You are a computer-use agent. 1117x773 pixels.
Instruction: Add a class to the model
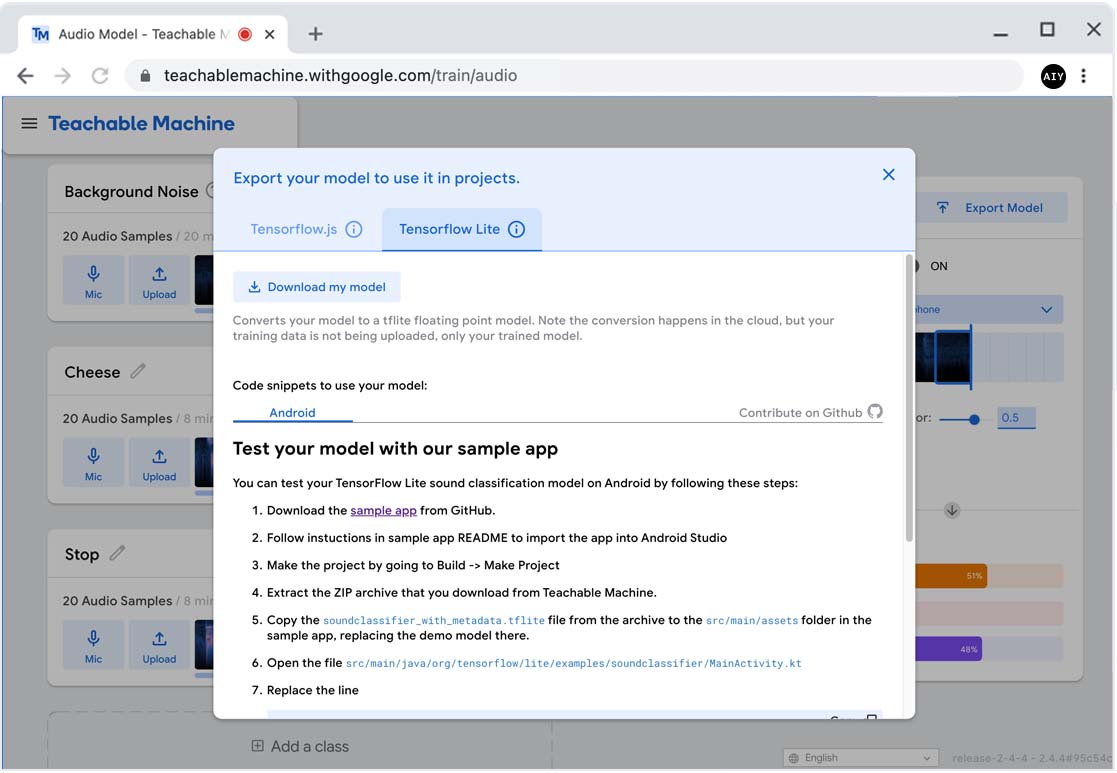click(x=300, y=747)
